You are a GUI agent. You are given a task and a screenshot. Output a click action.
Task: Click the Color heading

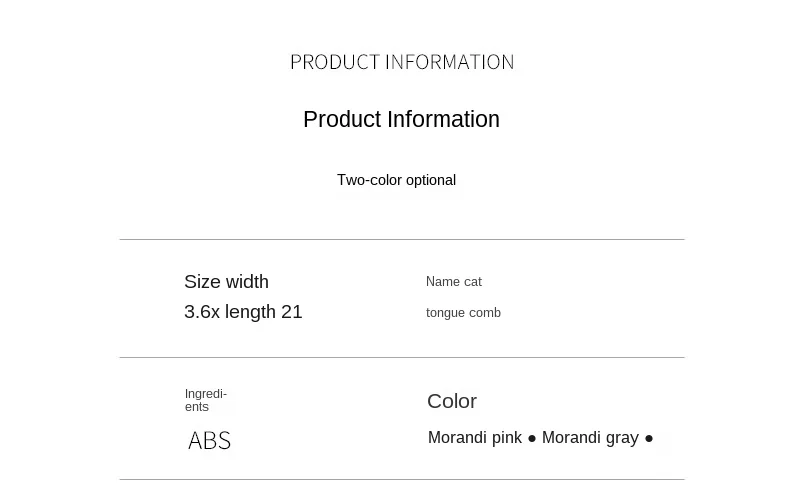point(452,402)
